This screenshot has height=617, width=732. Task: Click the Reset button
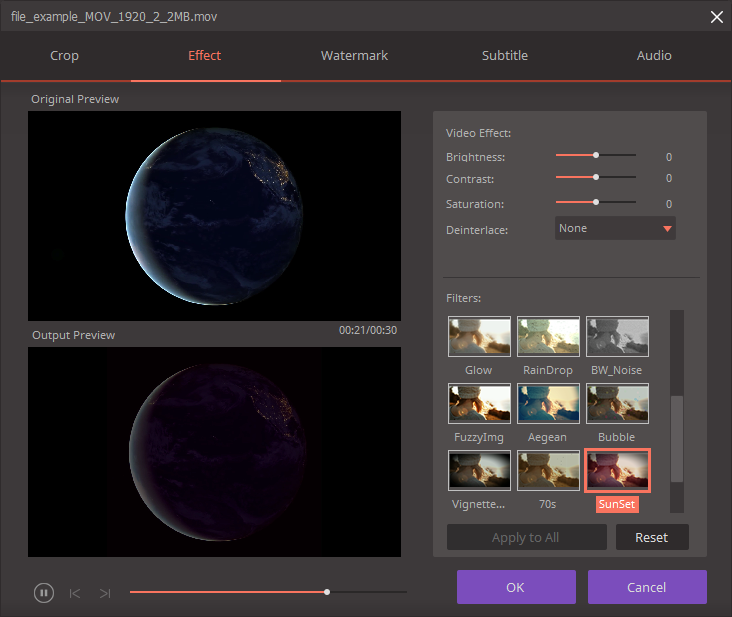[x=651, y=537]
